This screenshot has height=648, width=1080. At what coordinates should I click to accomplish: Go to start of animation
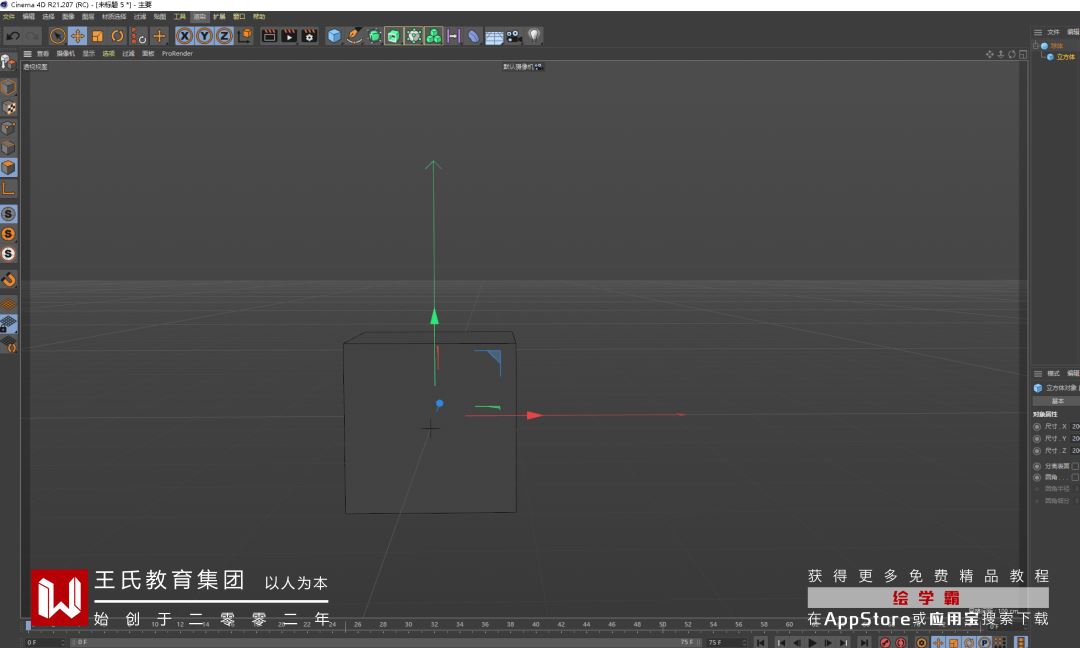point(760,642)
